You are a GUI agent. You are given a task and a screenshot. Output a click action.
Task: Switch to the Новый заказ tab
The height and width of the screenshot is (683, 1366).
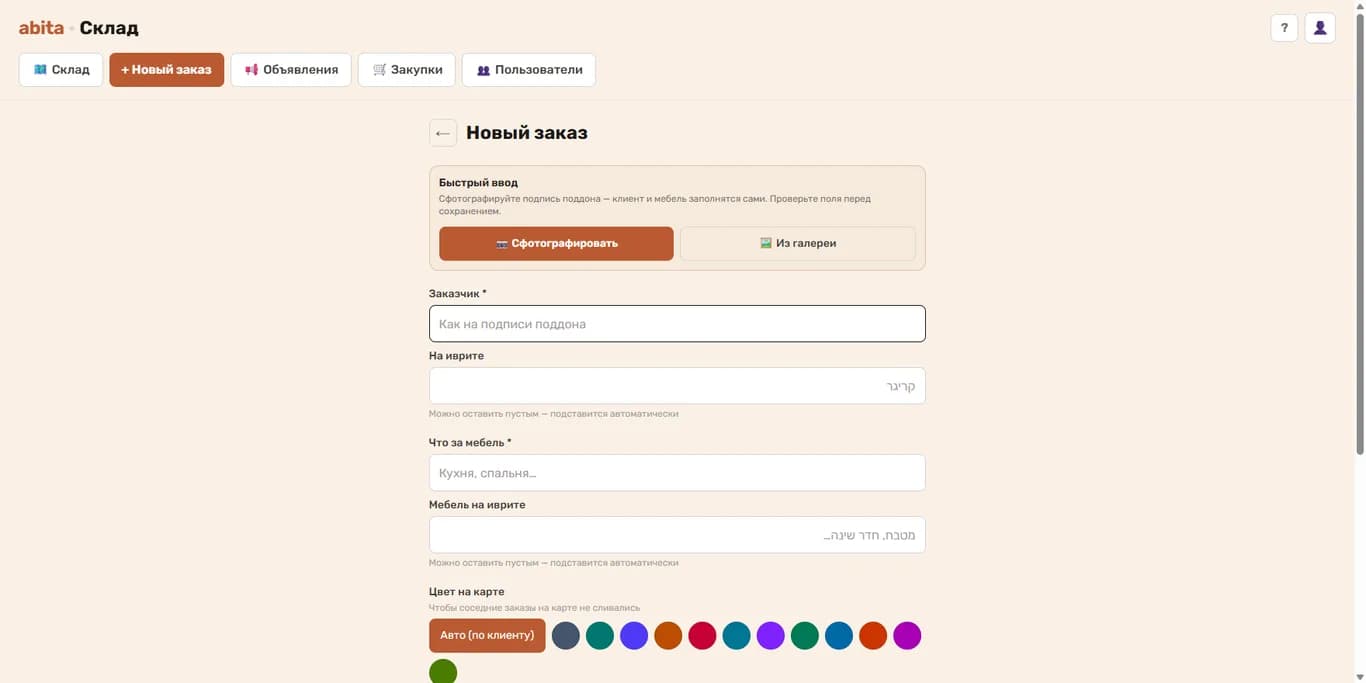pyautogui.click(x=167, y=70)
